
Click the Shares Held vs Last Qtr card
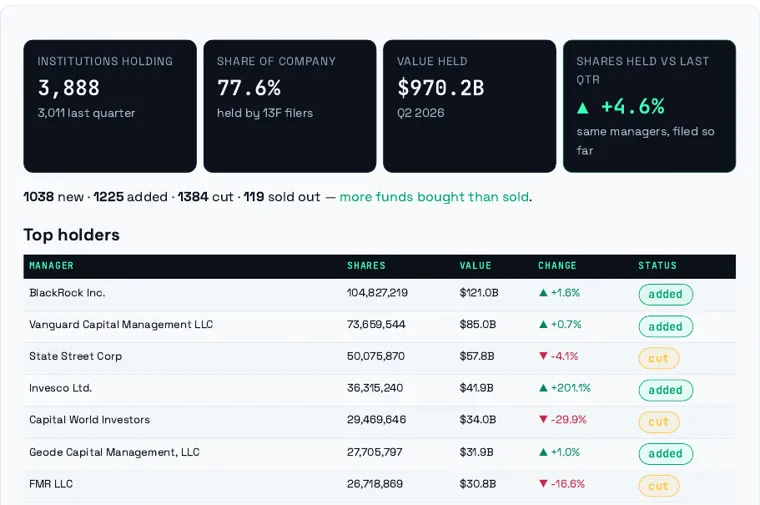pos(649,106)
